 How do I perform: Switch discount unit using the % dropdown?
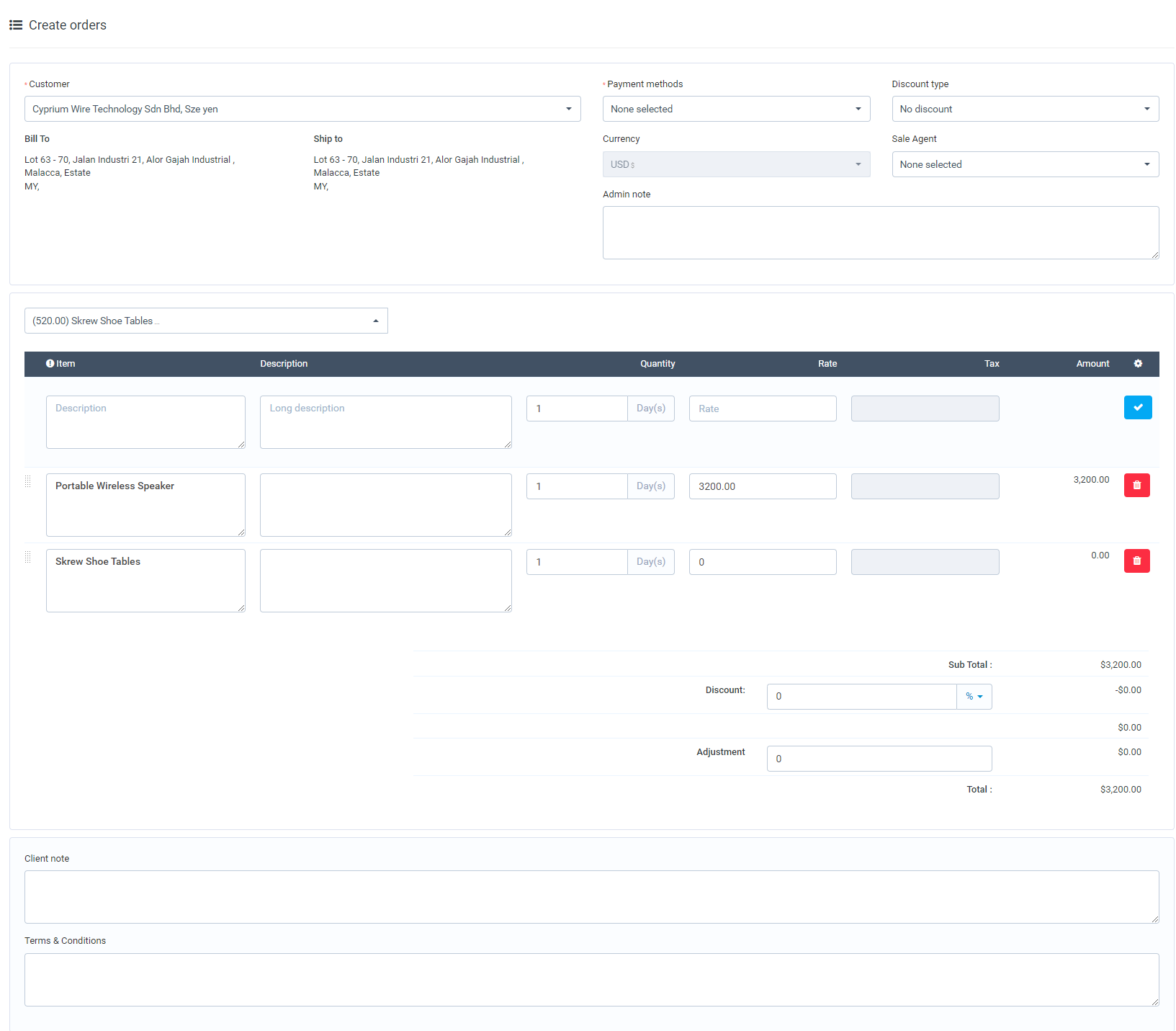coord(974,697)
